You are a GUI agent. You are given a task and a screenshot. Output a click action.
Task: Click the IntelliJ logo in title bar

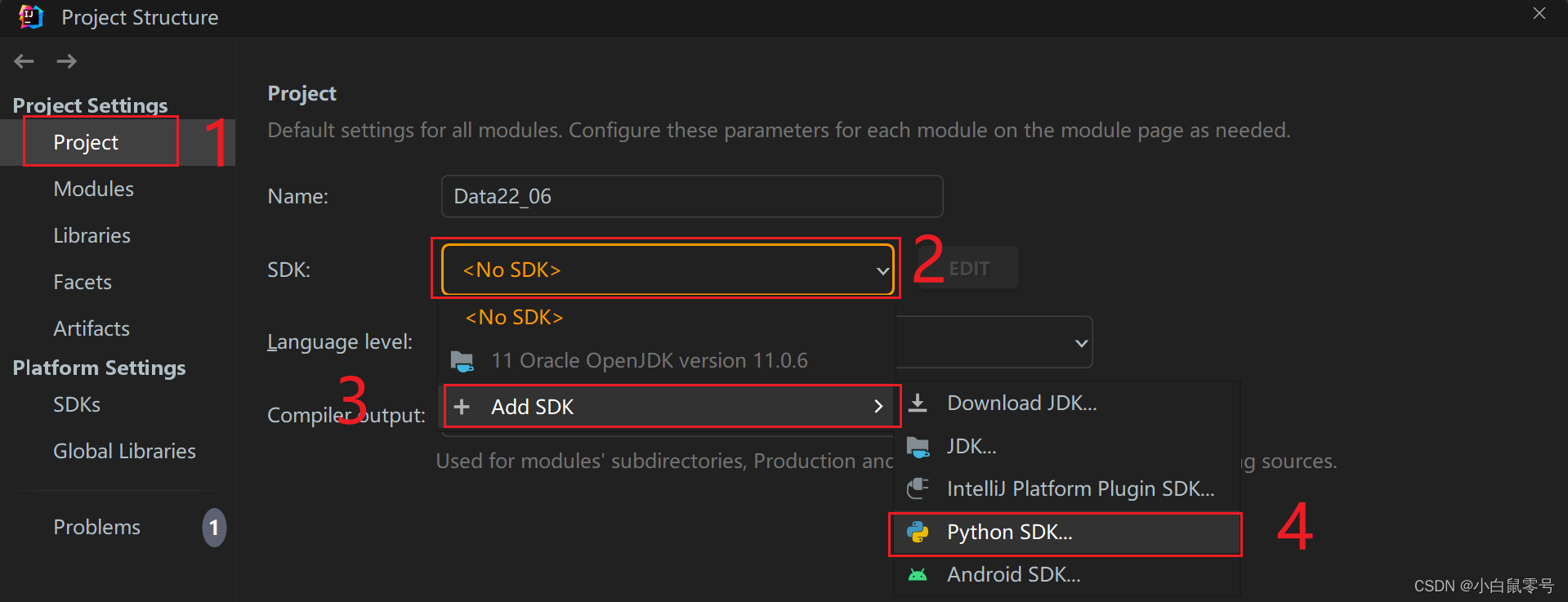[x=30, y=17]
